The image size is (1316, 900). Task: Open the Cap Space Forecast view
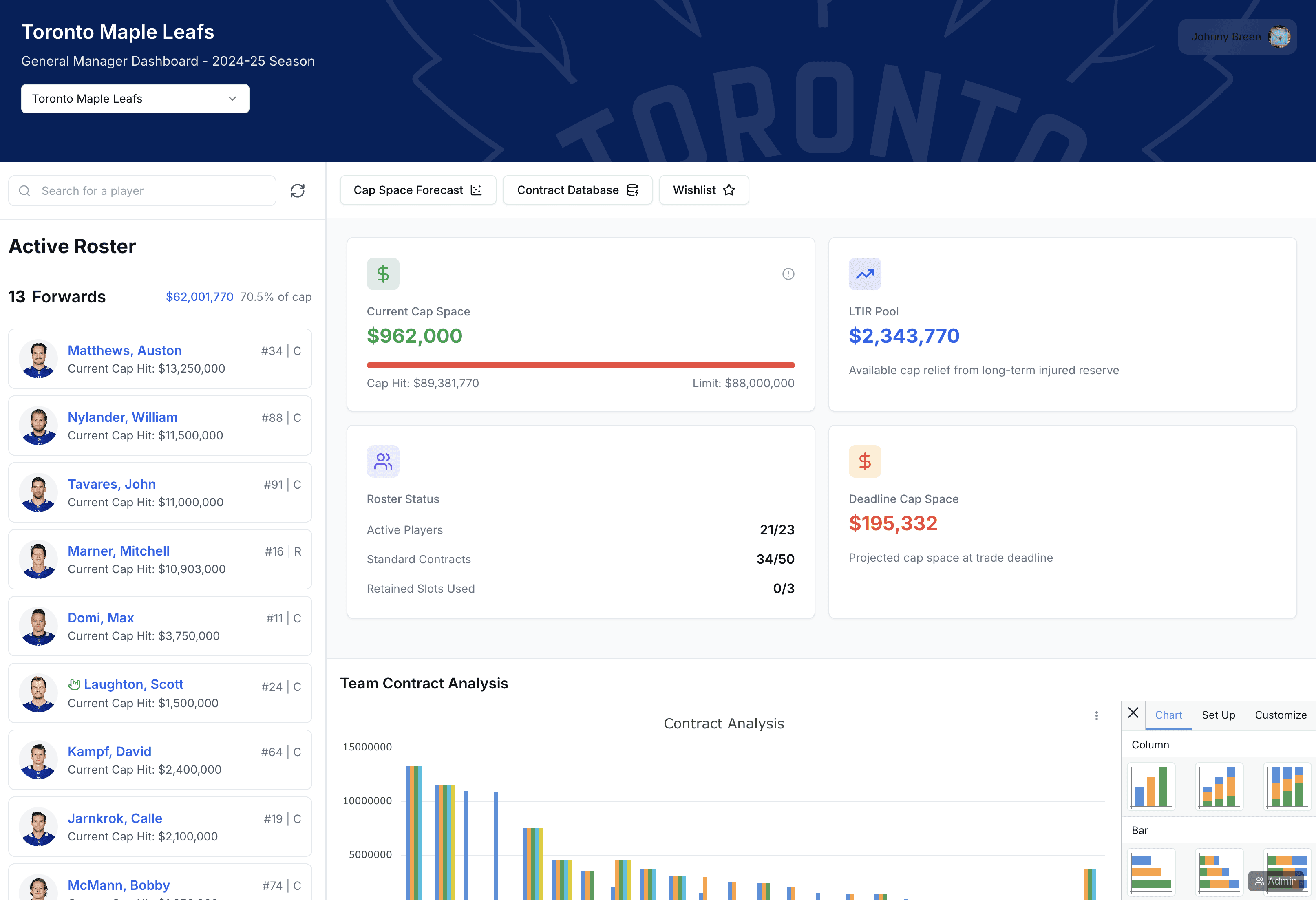pos(418,190)
